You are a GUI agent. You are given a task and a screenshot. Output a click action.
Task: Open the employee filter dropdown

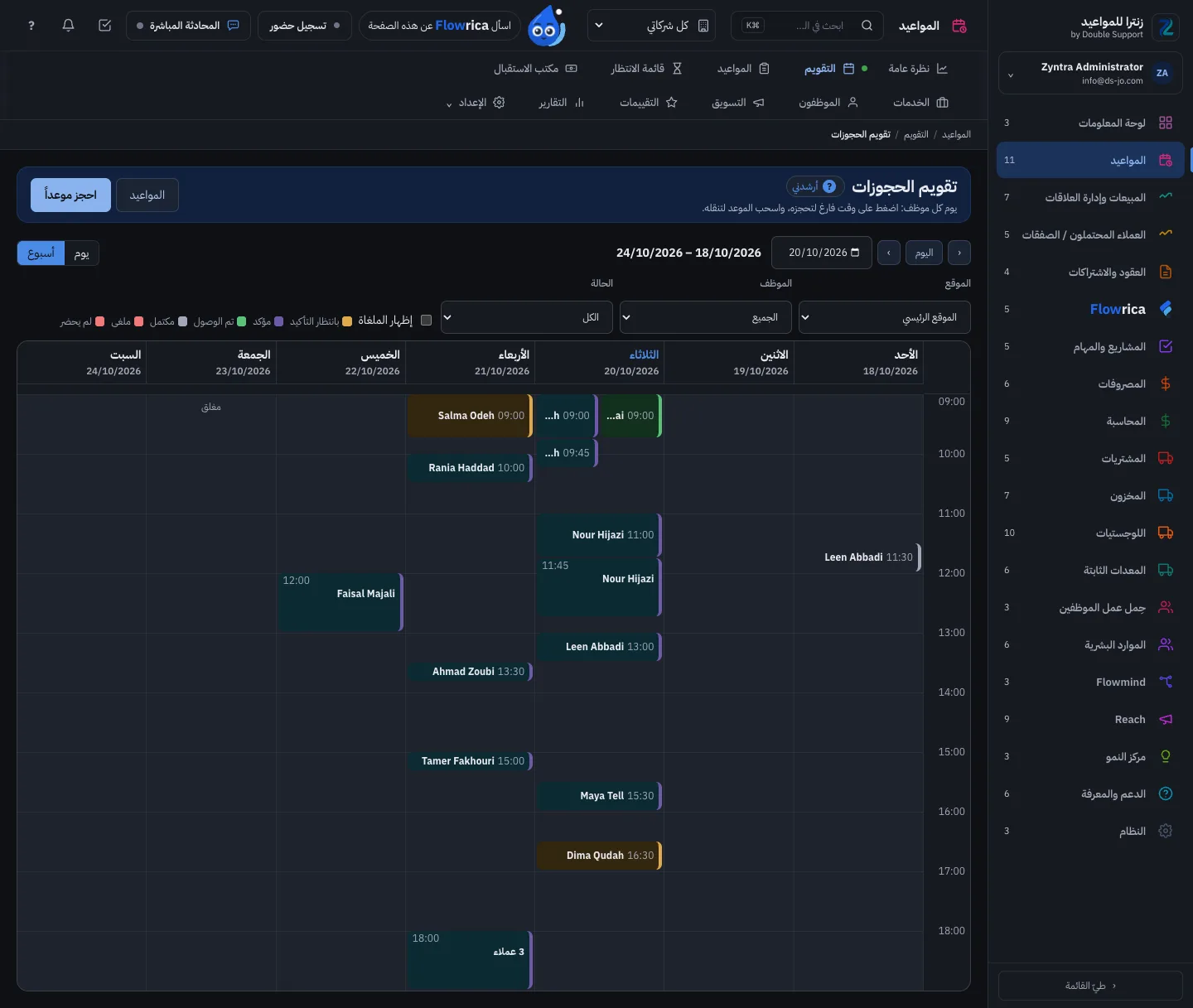(x=705, y=317)
